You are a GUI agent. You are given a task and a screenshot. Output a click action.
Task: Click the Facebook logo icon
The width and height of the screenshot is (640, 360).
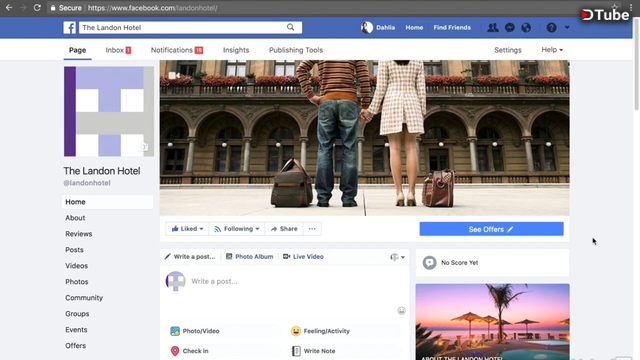coord(69,27)
